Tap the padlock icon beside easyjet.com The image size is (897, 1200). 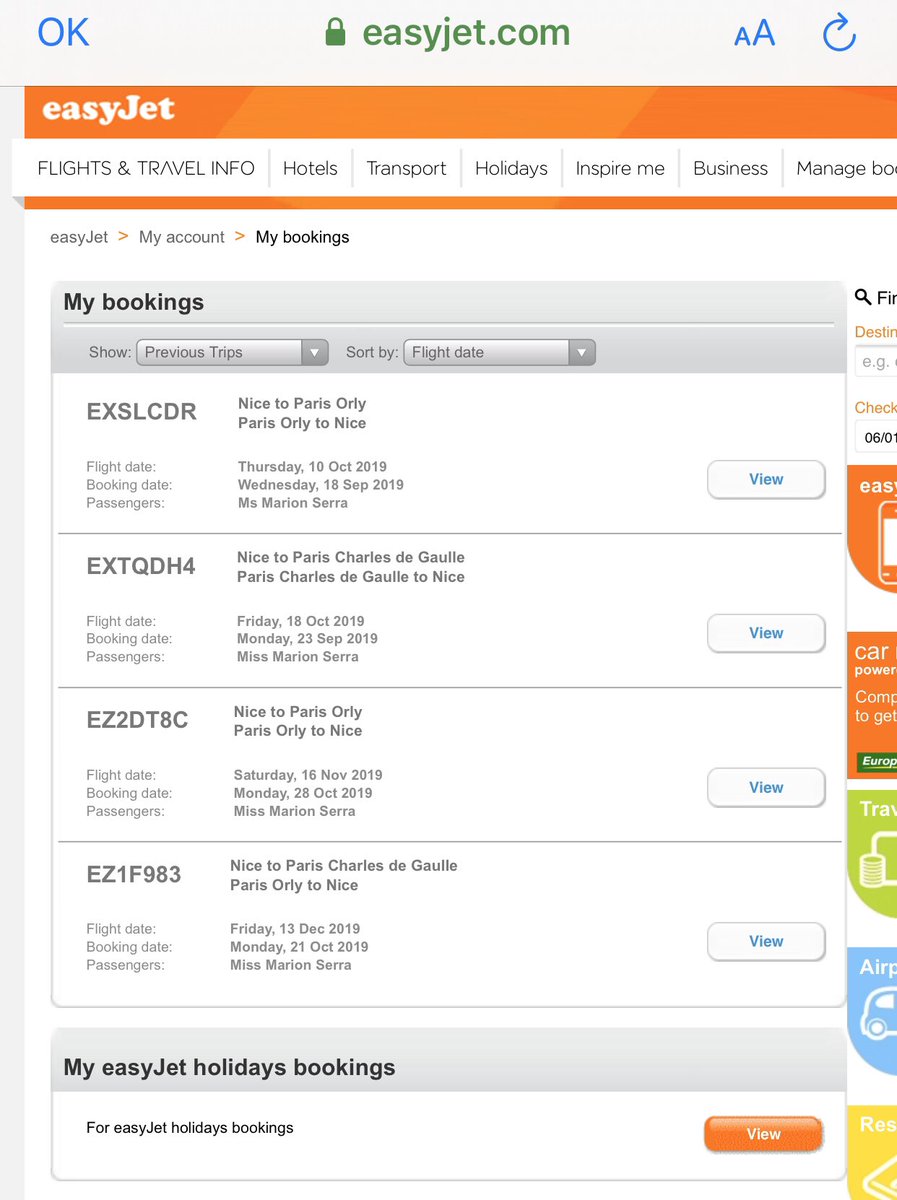tap(336, 33)
